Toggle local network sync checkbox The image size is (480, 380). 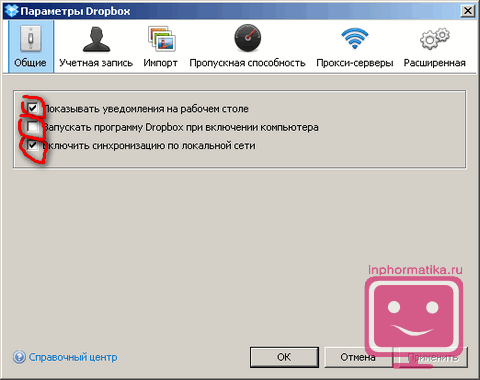[x=33, y=145]
